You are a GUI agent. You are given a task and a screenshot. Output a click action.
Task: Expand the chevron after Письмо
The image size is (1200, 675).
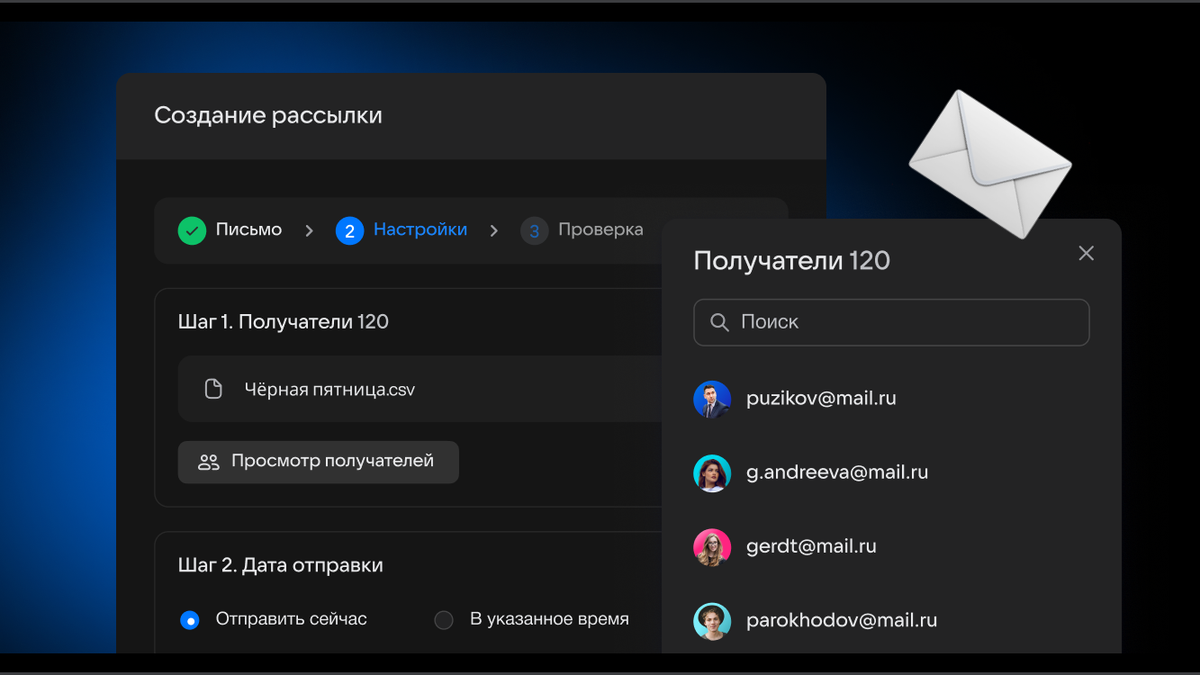point(309,230)
